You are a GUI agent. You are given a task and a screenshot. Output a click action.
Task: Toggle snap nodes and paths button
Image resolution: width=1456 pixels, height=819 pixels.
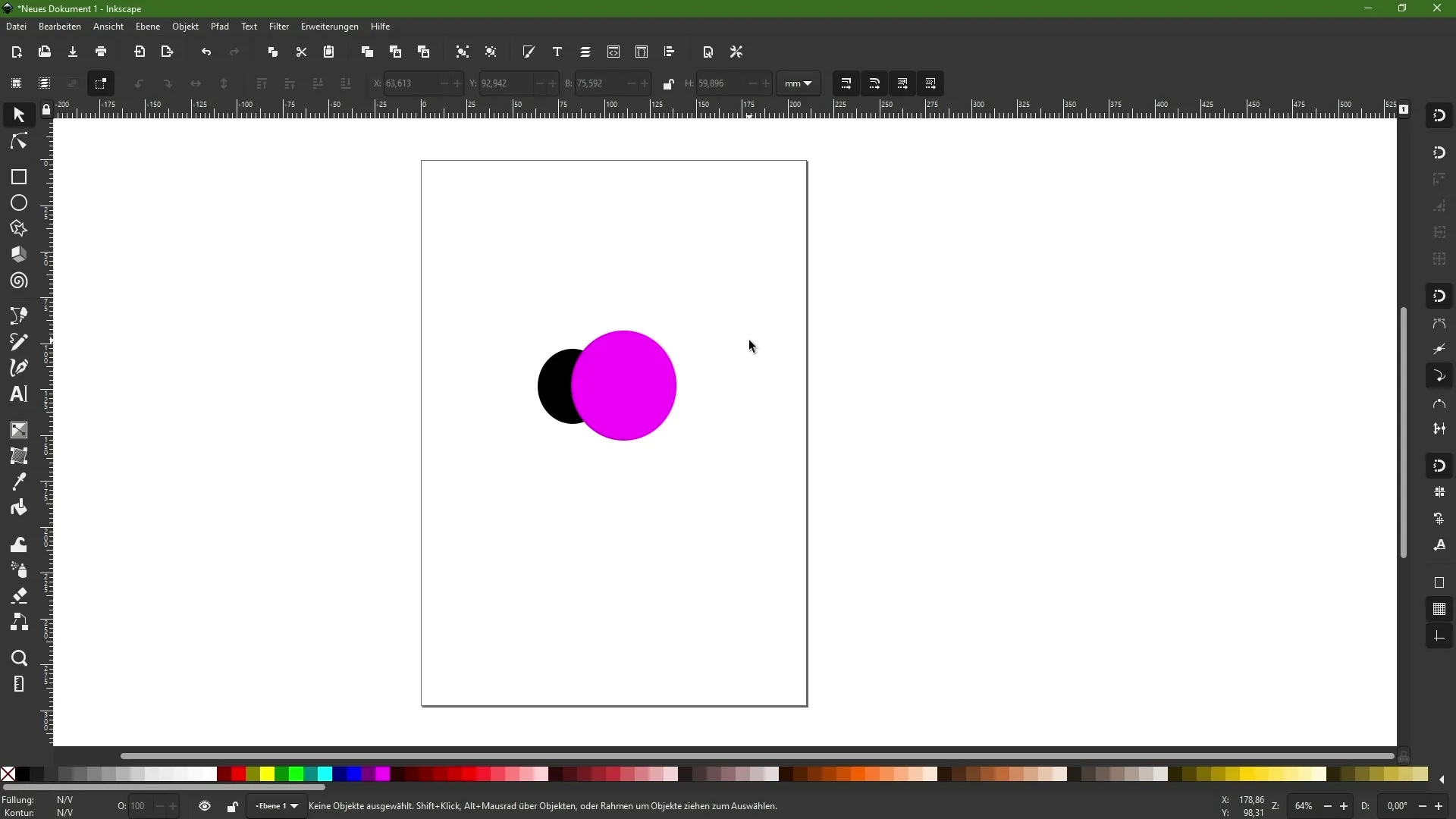click(x=1439, y=297)
